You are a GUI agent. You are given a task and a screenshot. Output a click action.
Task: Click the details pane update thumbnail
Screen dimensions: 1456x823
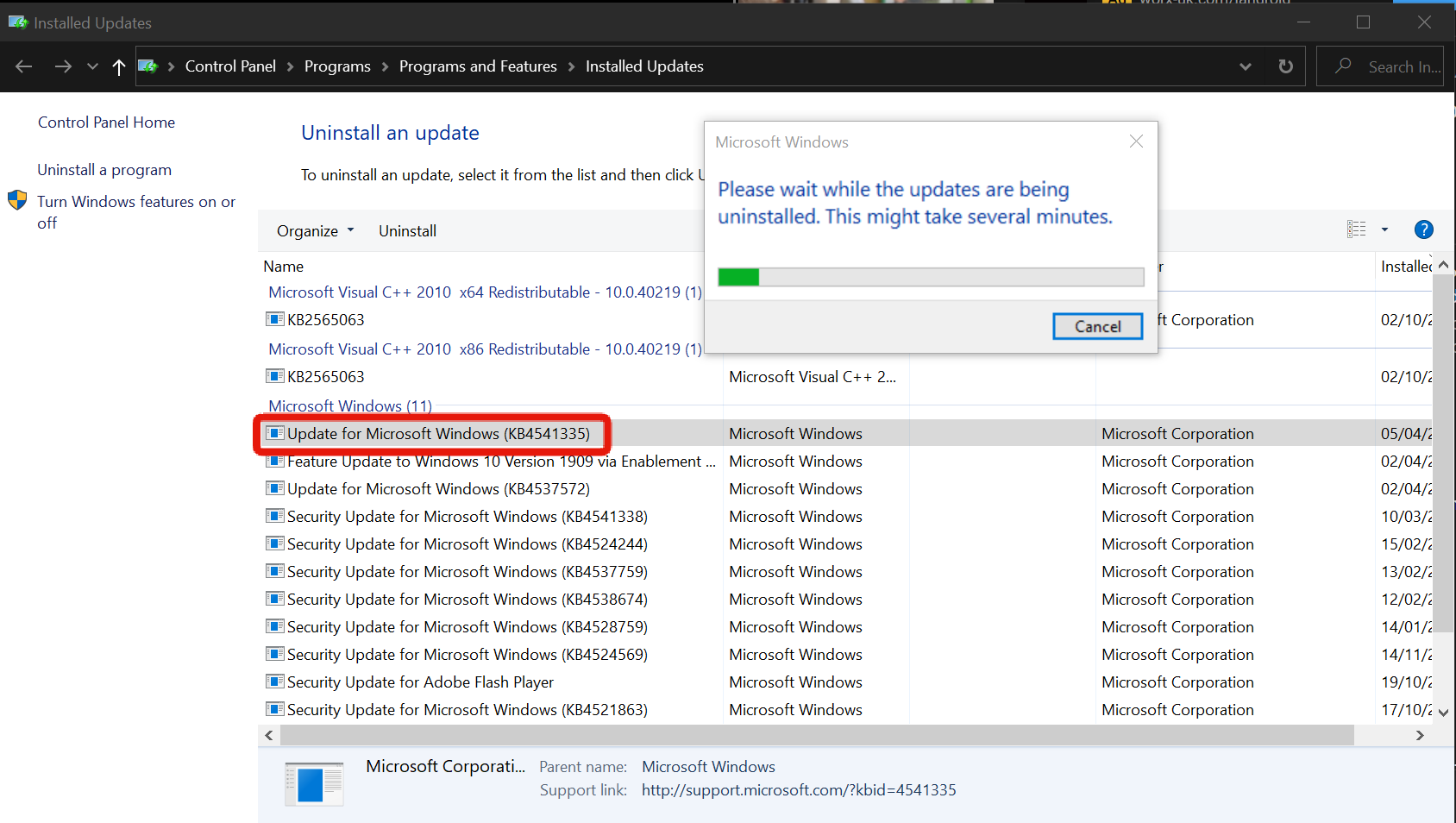314,784
